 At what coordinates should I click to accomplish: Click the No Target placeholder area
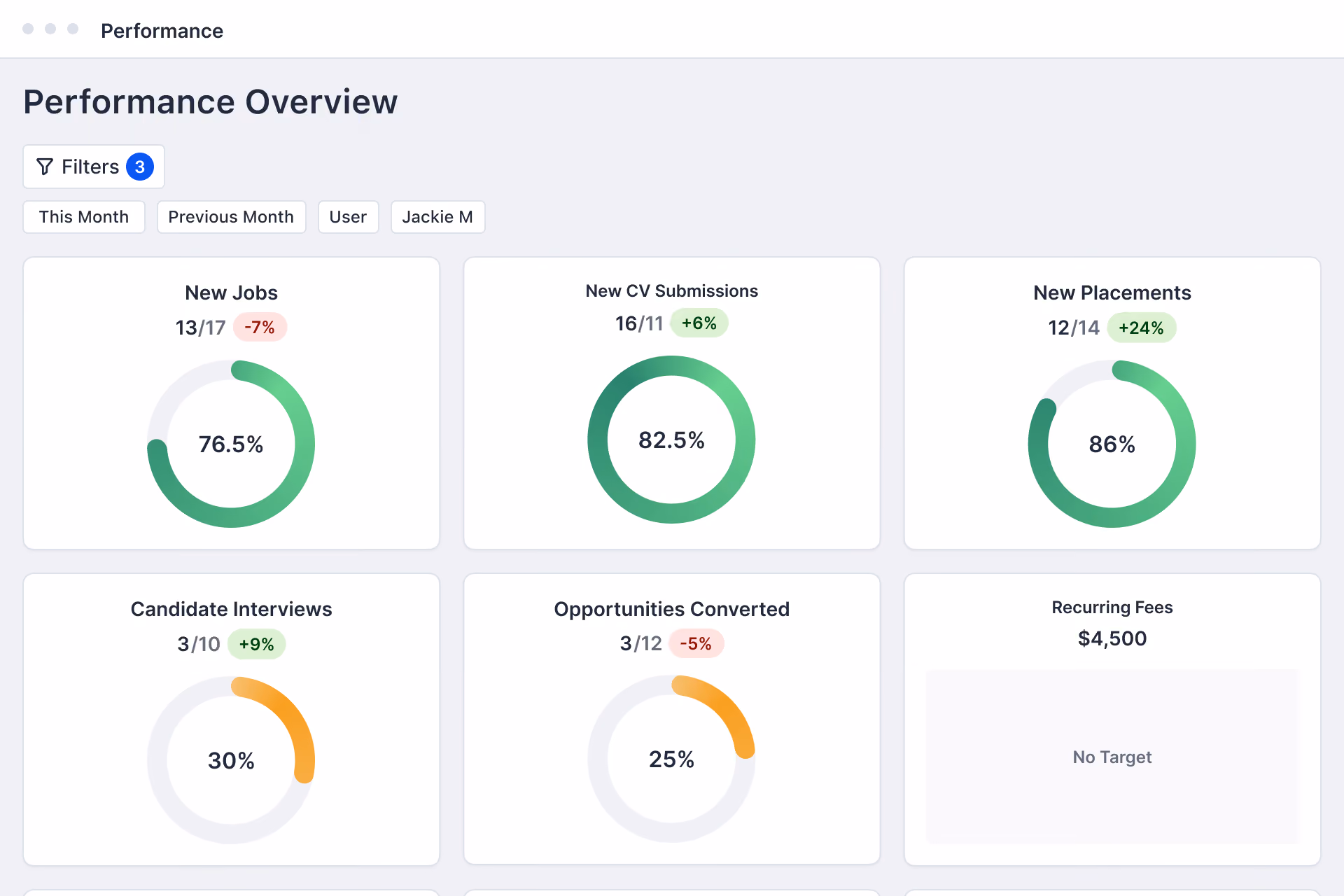1112,757
